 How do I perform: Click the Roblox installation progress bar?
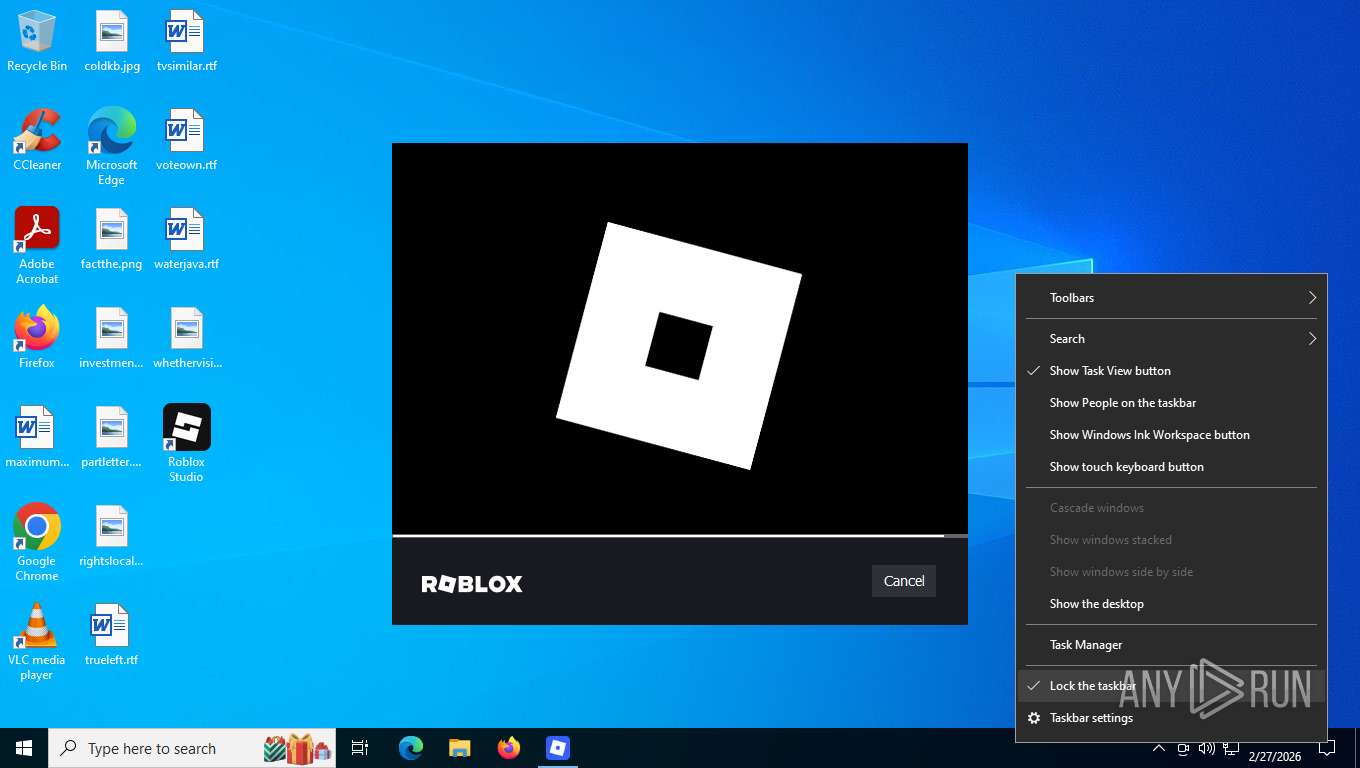pyautogui.click(x=680, y=536)
